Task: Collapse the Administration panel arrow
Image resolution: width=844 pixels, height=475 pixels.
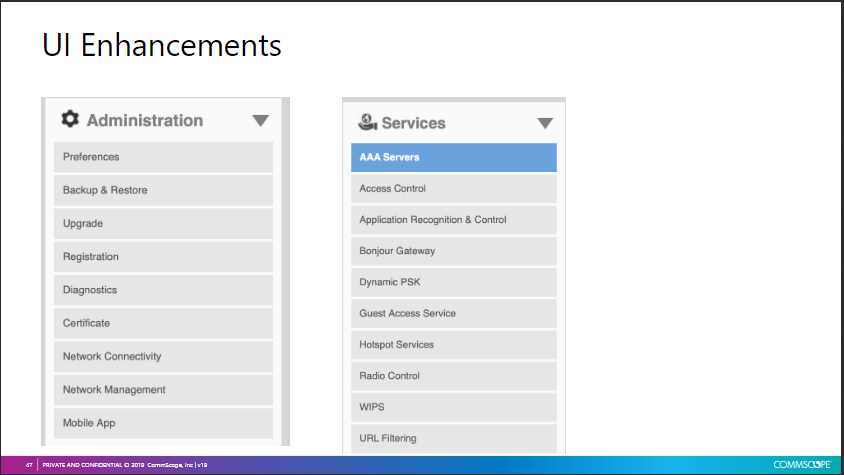Action: tap(260, 121)
